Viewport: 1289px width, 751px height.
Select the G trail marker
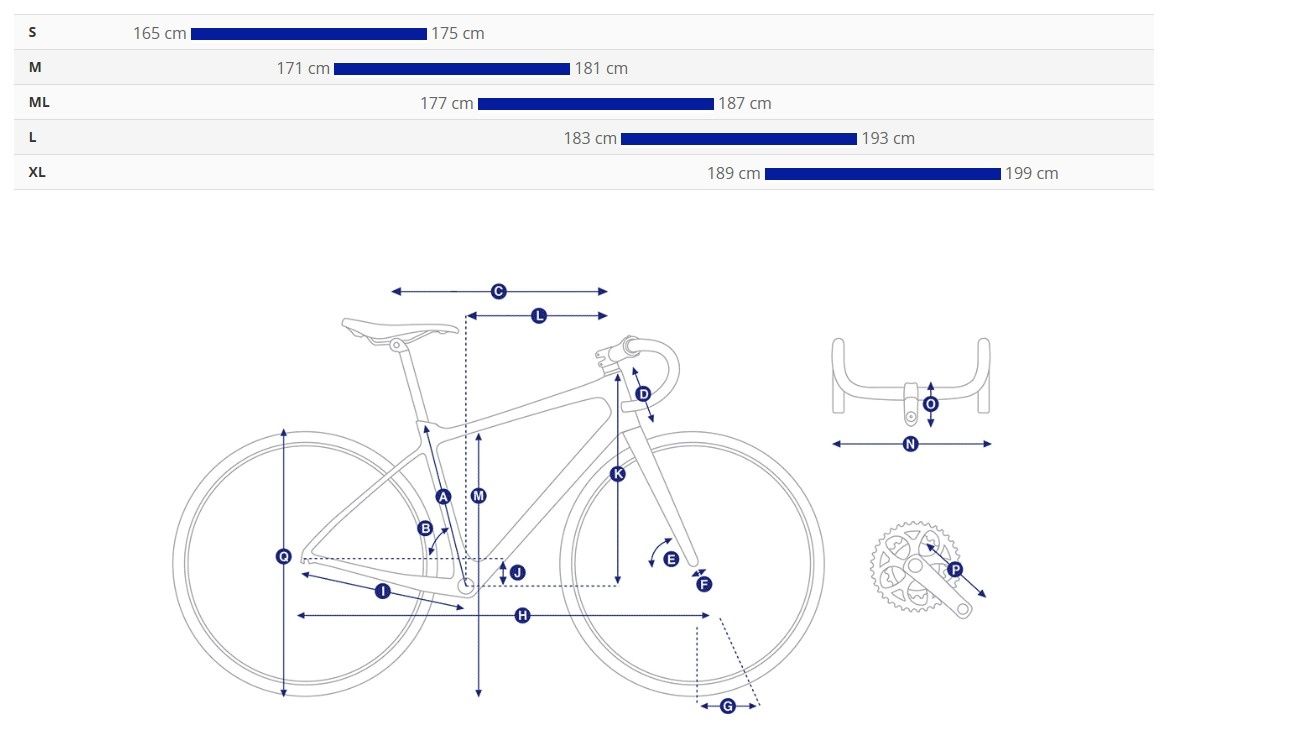pos(727,706)
